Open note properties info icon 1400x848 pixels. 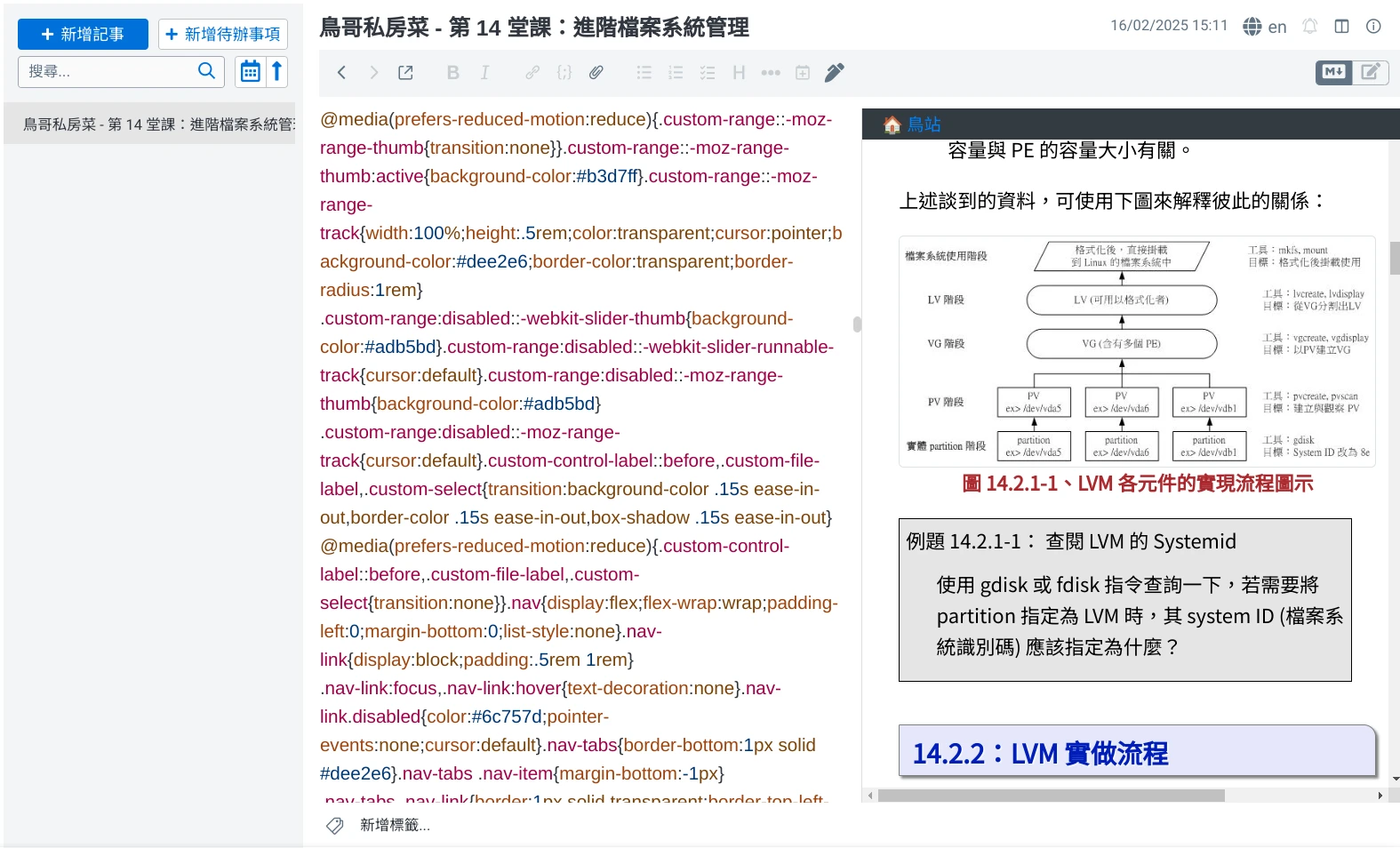click(x=1373, y=26)
